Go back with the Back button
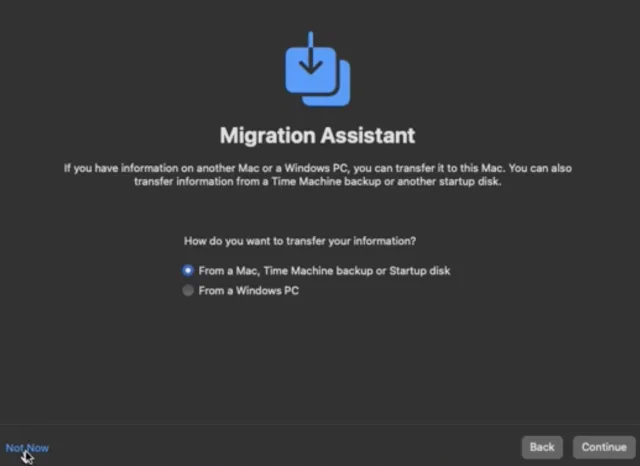Viewport: 640px width, 466px height. pyautogui.click(x=542, y=447)
